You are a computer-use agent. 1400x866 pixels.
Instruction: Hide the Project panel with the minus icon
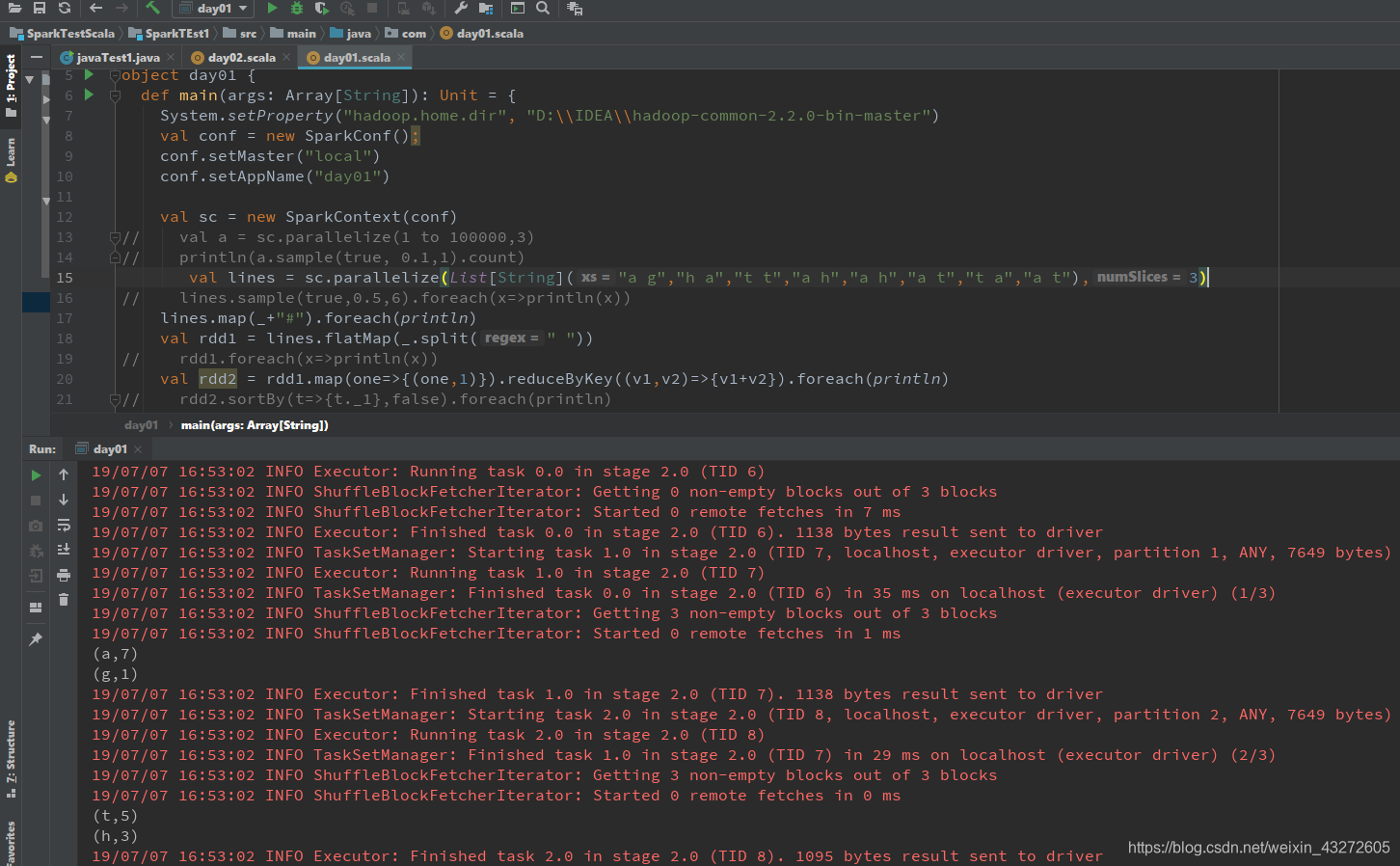pyautogui.click(x=36, y=57)
